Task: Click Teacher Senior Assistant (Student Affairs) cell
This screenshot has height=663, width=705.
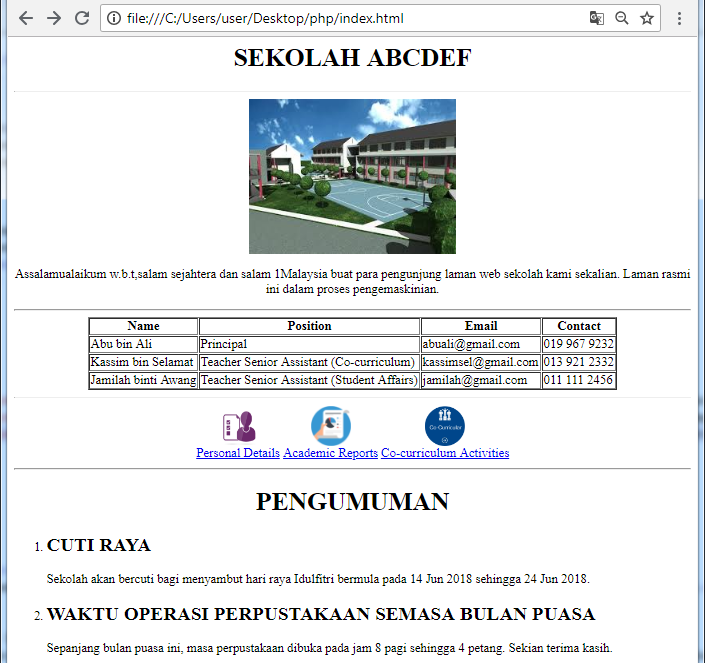Action: coord(309,380)
